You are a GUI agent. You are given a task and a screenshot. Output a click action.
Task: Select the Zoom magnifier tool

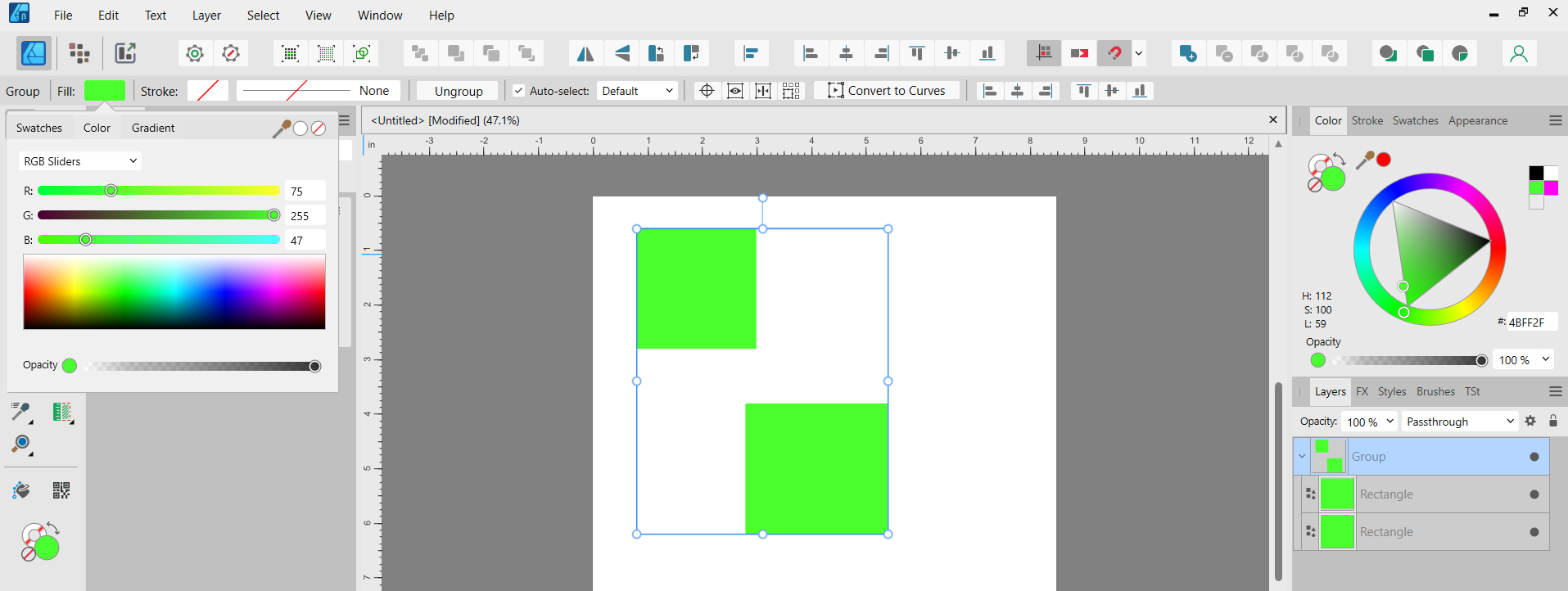21,444
